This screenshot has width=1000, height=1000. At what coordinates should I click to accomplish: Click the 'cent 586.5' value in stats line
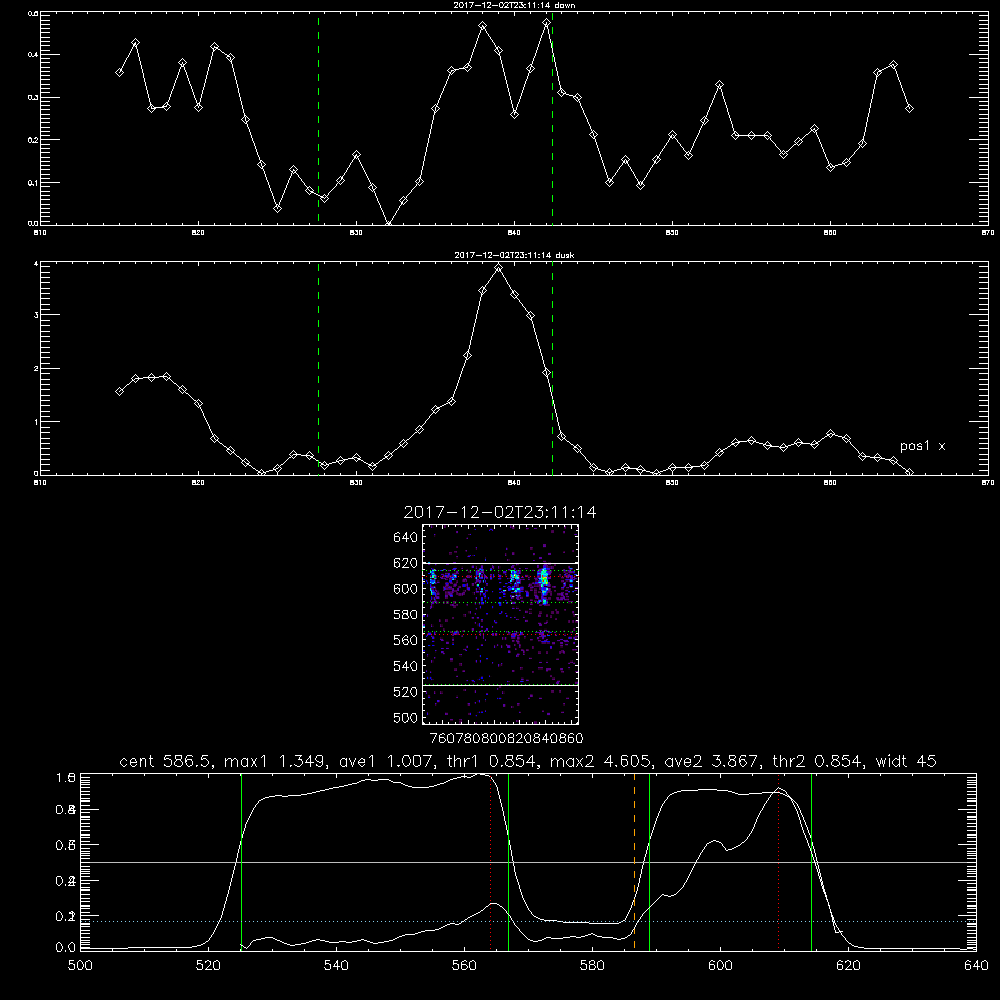(x=166, y=761)
